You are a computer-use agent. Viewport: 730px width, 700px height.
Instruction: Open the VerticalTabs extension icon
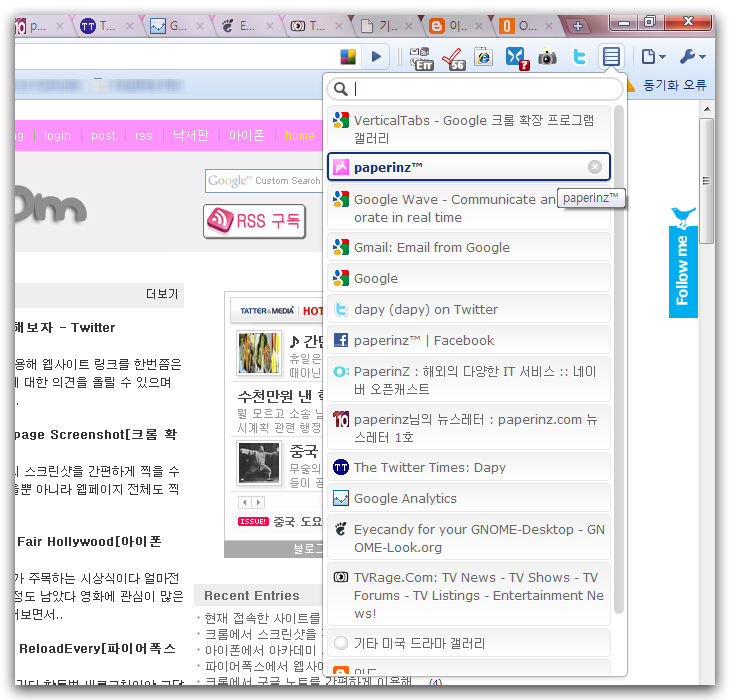click(x=611, y=57)
